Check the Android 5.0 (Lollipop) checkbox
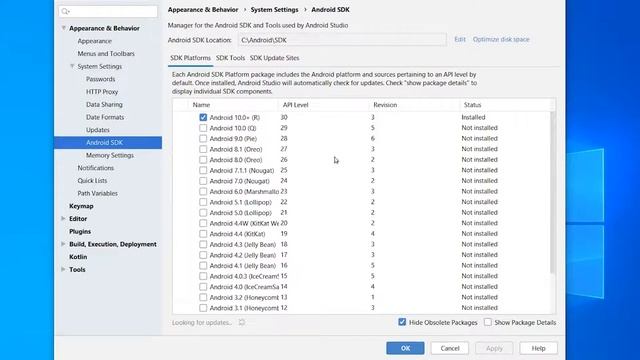This screenshot has height=360, width=640. [203, 213]
